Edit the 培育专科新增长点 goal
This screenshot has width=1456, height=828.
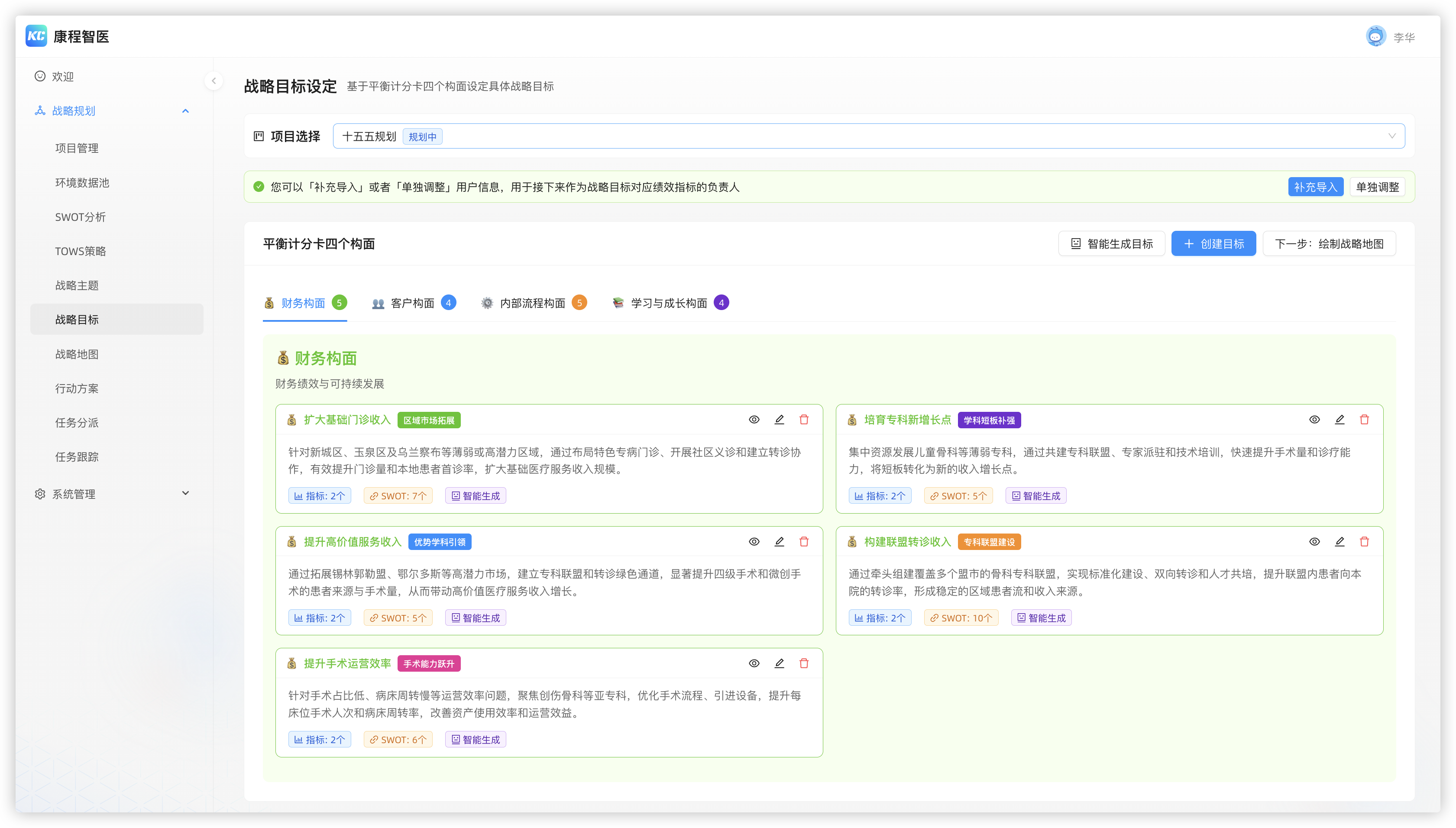(x=1340, y=420)
